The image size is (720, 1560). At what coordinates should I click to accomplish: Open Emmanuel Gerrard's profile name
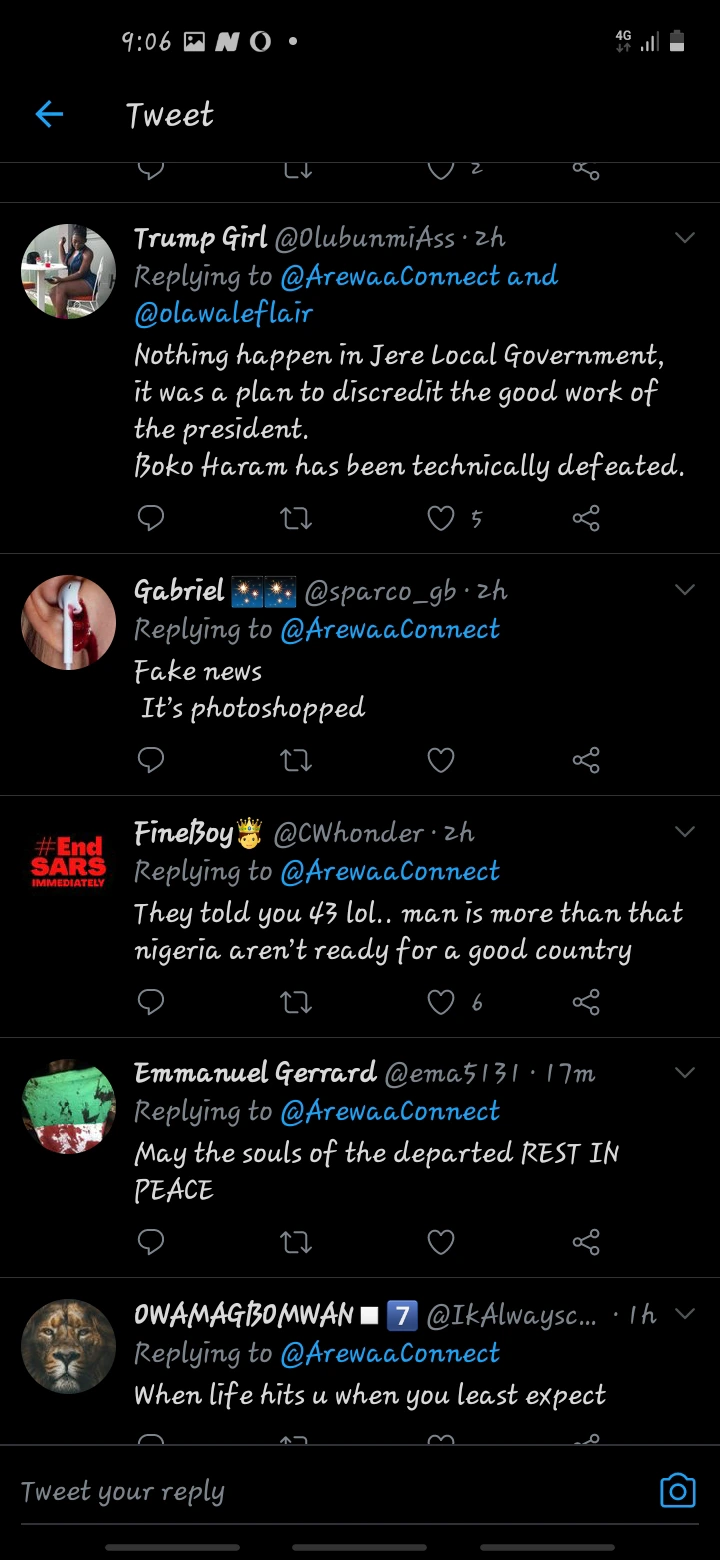255,1073
